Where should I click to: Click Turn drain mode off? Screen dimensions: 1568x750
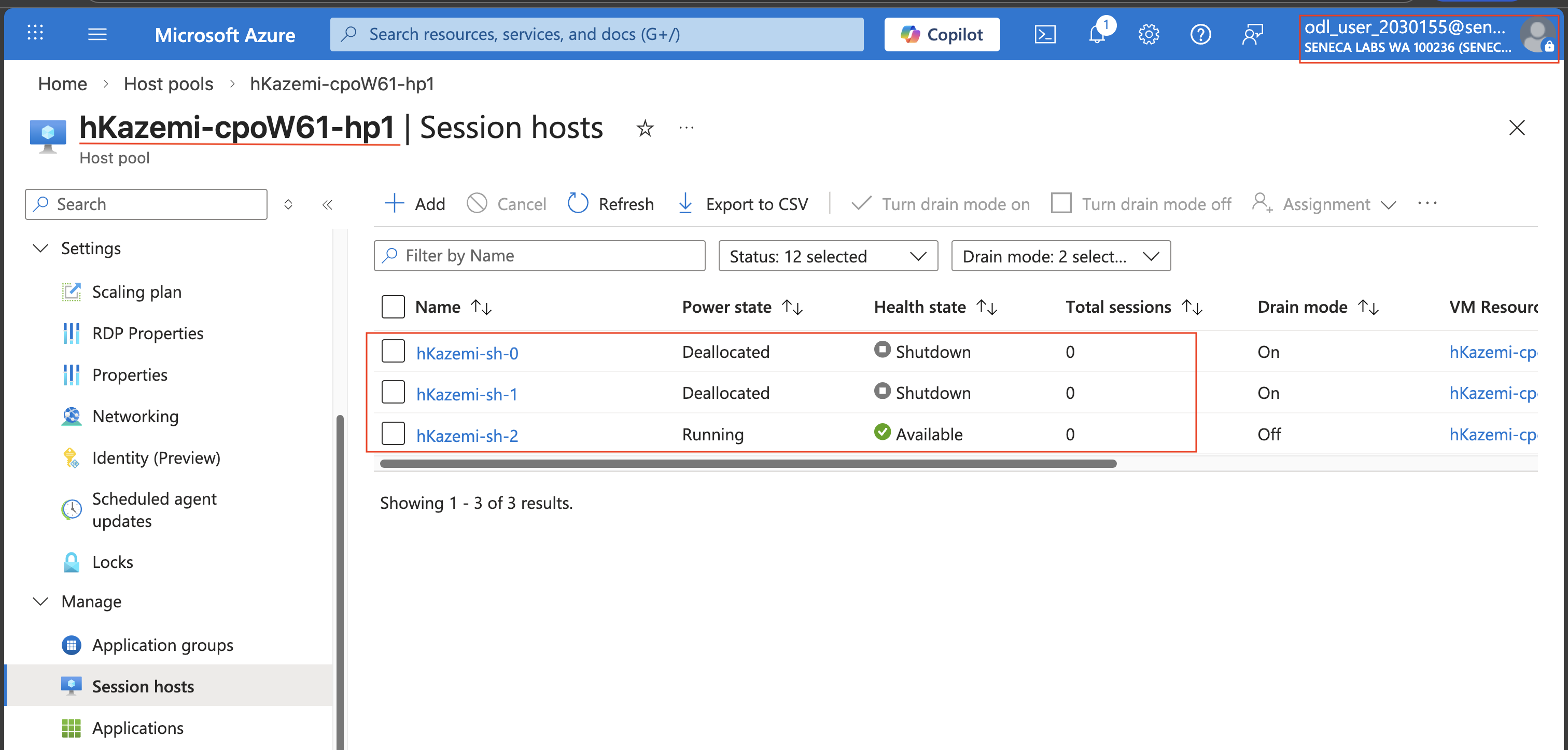[x=1141, y=204]
